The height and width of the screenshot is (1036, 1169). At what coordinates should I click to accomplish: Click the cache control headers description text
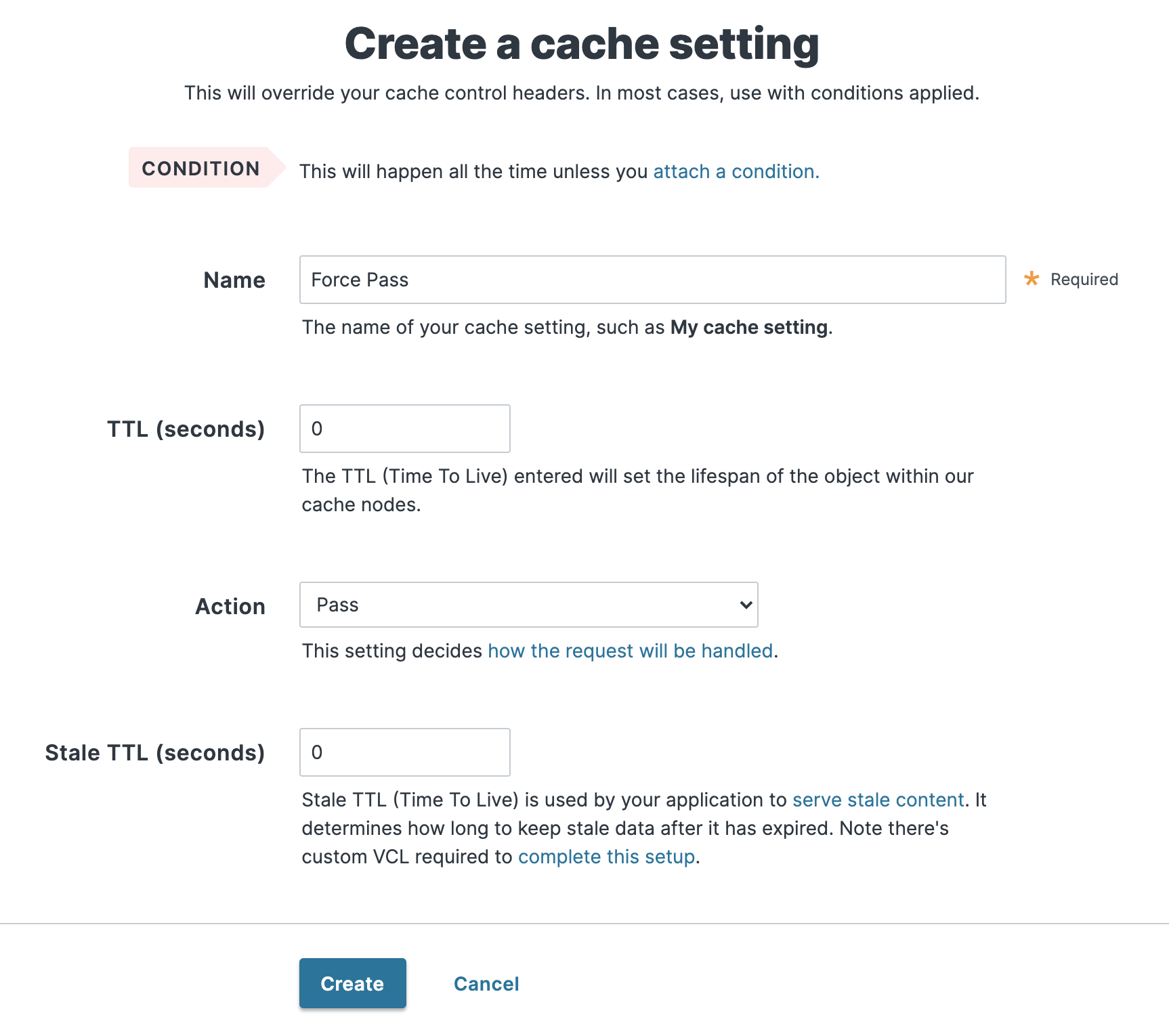point(581,93)
